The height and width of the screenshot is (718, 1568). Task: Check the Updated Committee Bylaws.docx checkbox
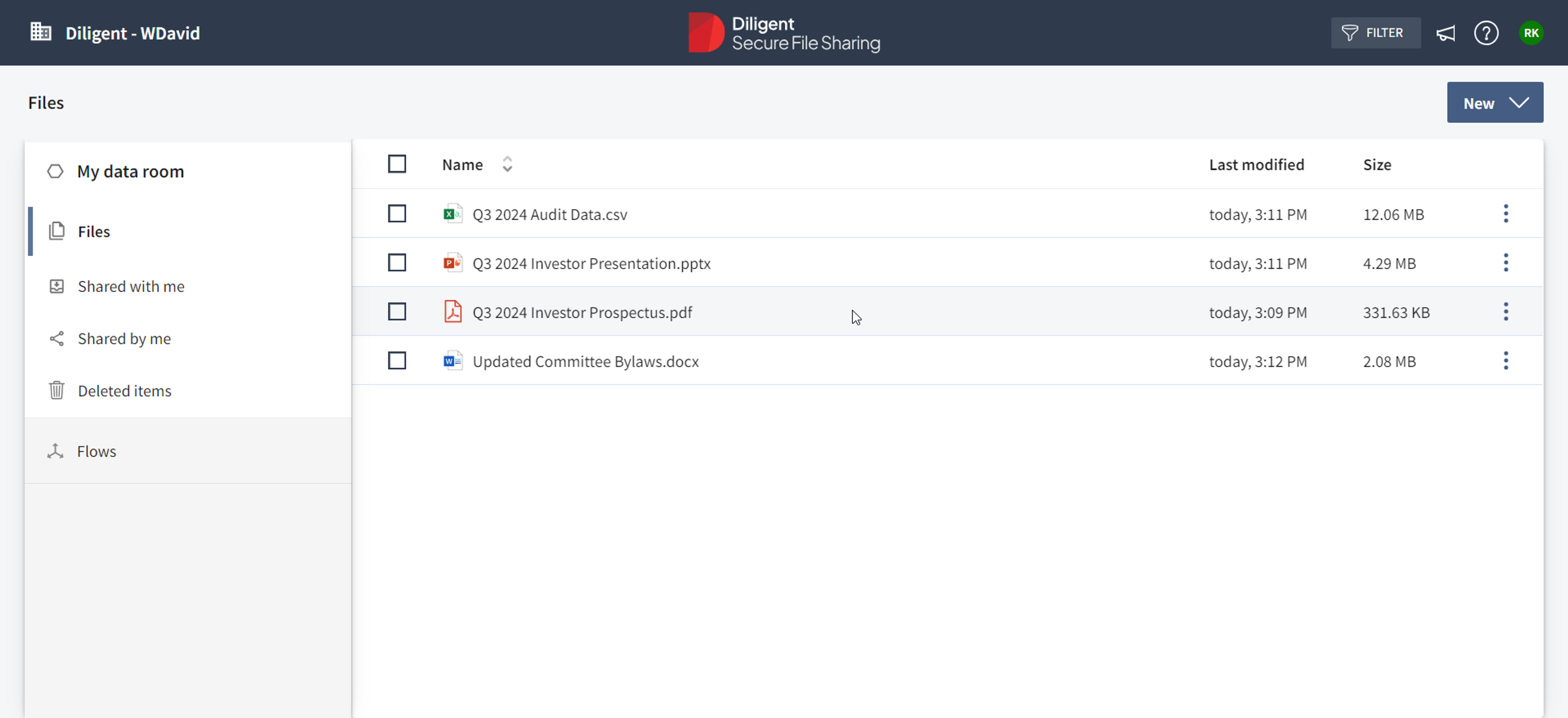(x=397, y=361)
